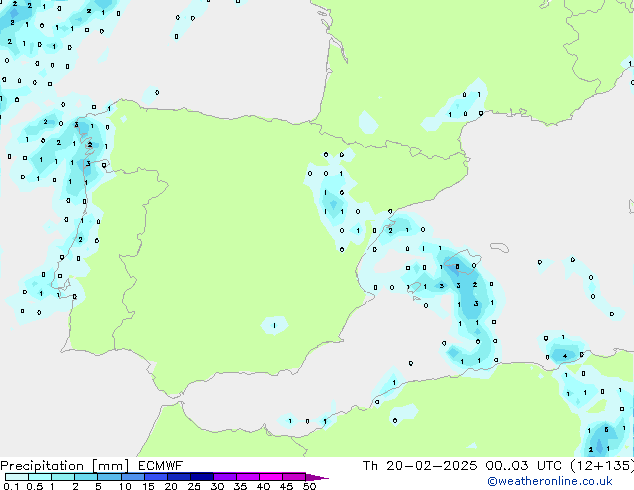Click the 35 to 40 mm legend swatch
This screenshot has height=490, width=634.
pos(247,477)
